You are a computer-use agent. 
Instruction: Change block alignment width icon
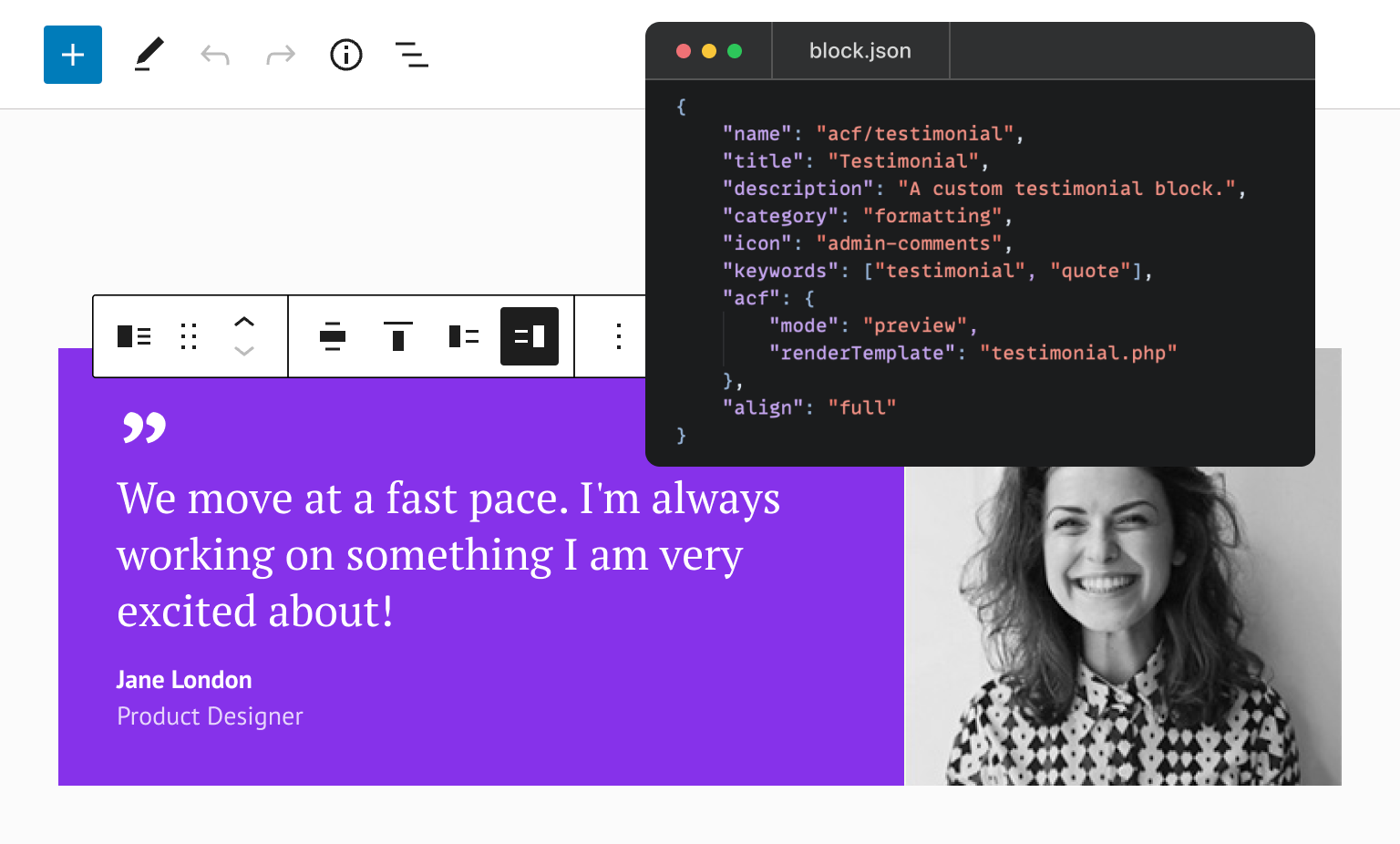click(x=333, y=336)
